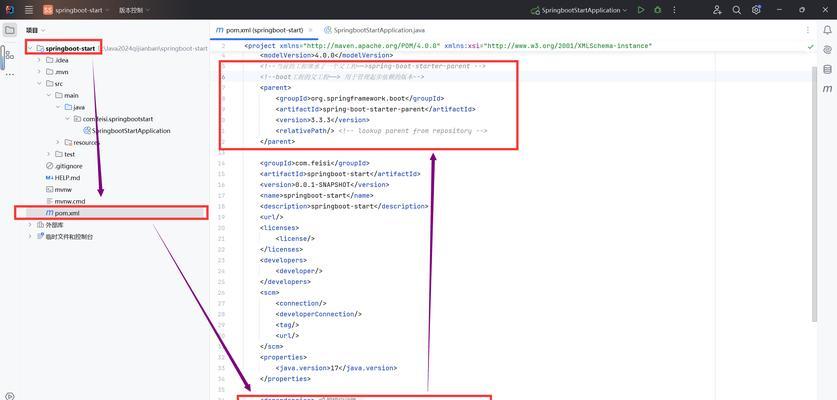Screen dimensions: 837x400
Task: Expand the 临时文件和控制台 node
Action: [30, 237]
